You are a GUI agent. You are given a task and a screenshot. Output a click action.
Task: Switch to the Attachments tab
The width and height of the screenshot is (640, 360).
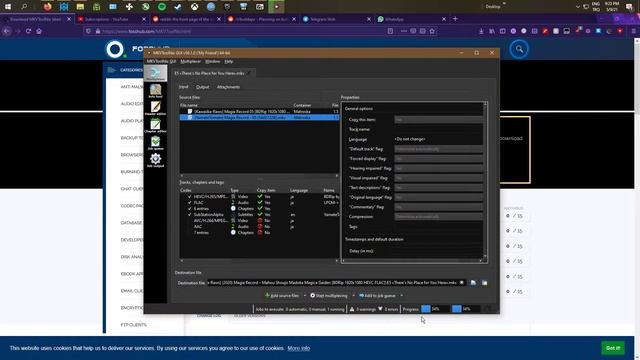pos(228,87)
